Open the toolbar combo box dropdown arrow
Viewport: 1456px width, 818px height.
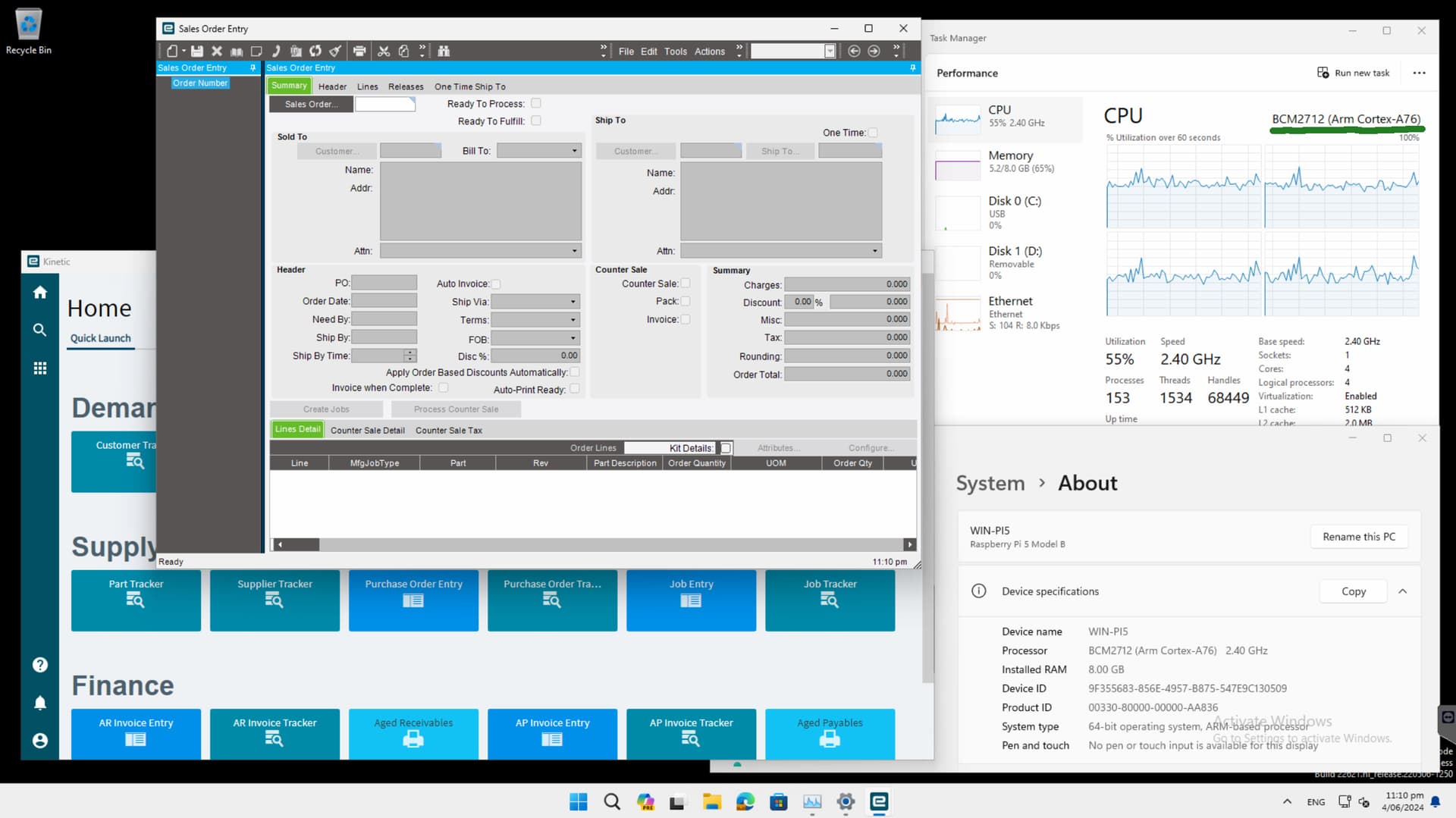point(830,51)
